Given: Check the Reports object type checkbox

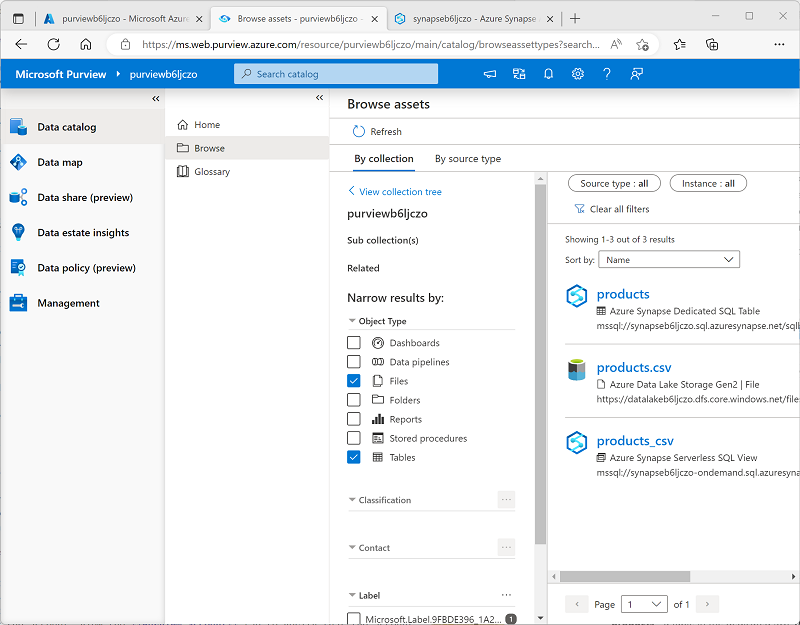Looking at the screenshot, I should click(x=354, y=419).
